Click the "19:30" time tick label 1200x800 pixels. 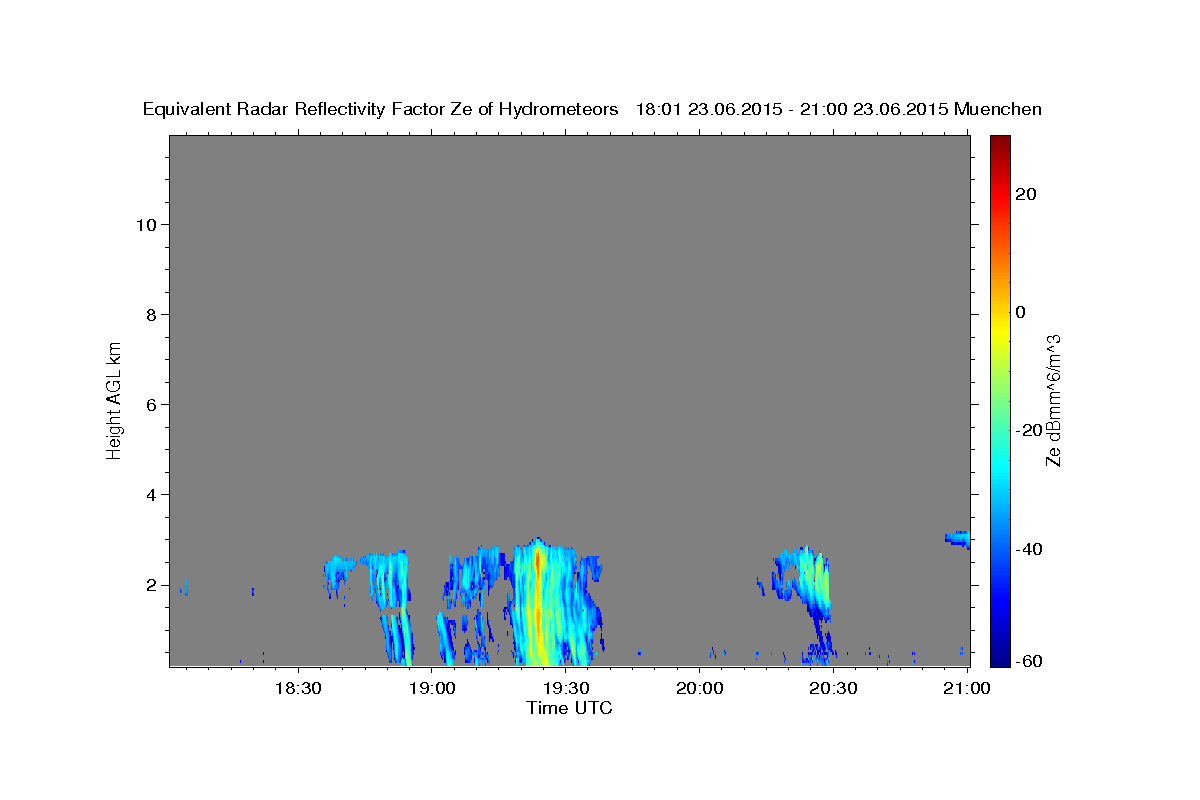(x=566, y=688)
